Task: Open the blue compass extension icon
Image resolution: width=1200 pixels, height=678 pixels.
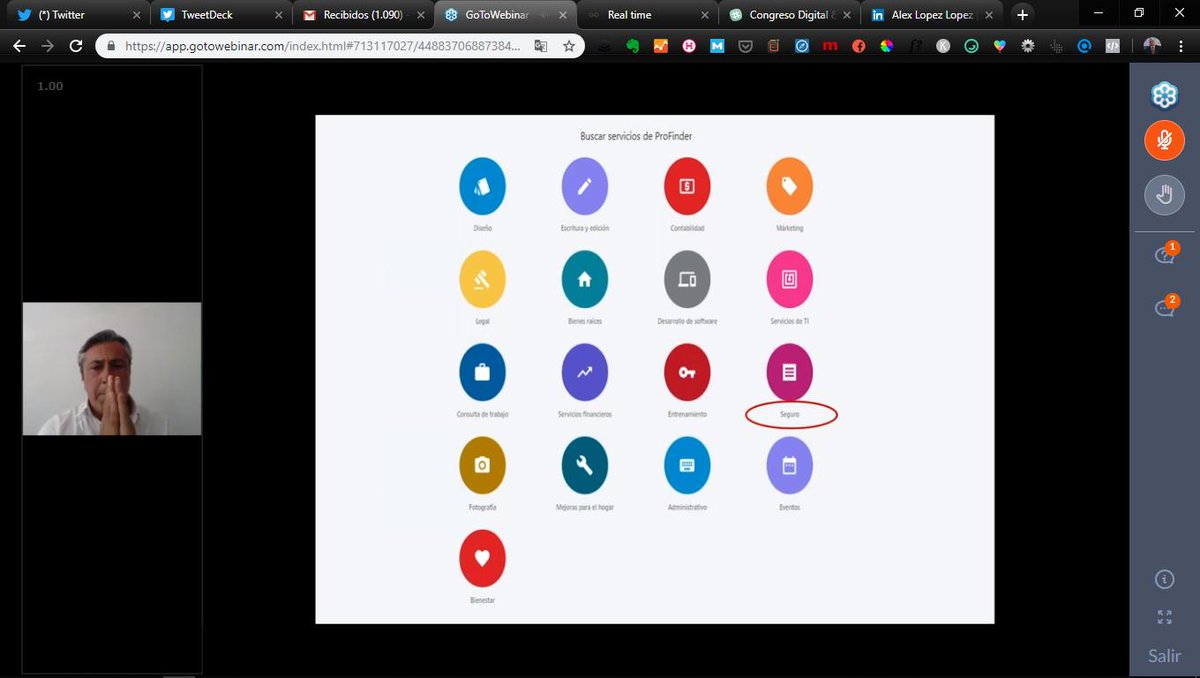Action: click(802, 46)
